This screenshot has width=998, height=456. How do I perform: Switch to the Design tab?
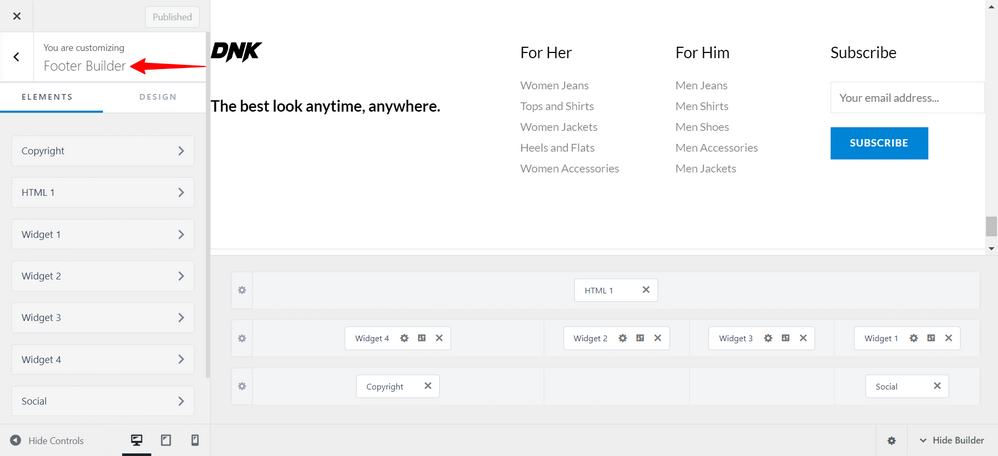pyautogui.click(x=158, y=97)
